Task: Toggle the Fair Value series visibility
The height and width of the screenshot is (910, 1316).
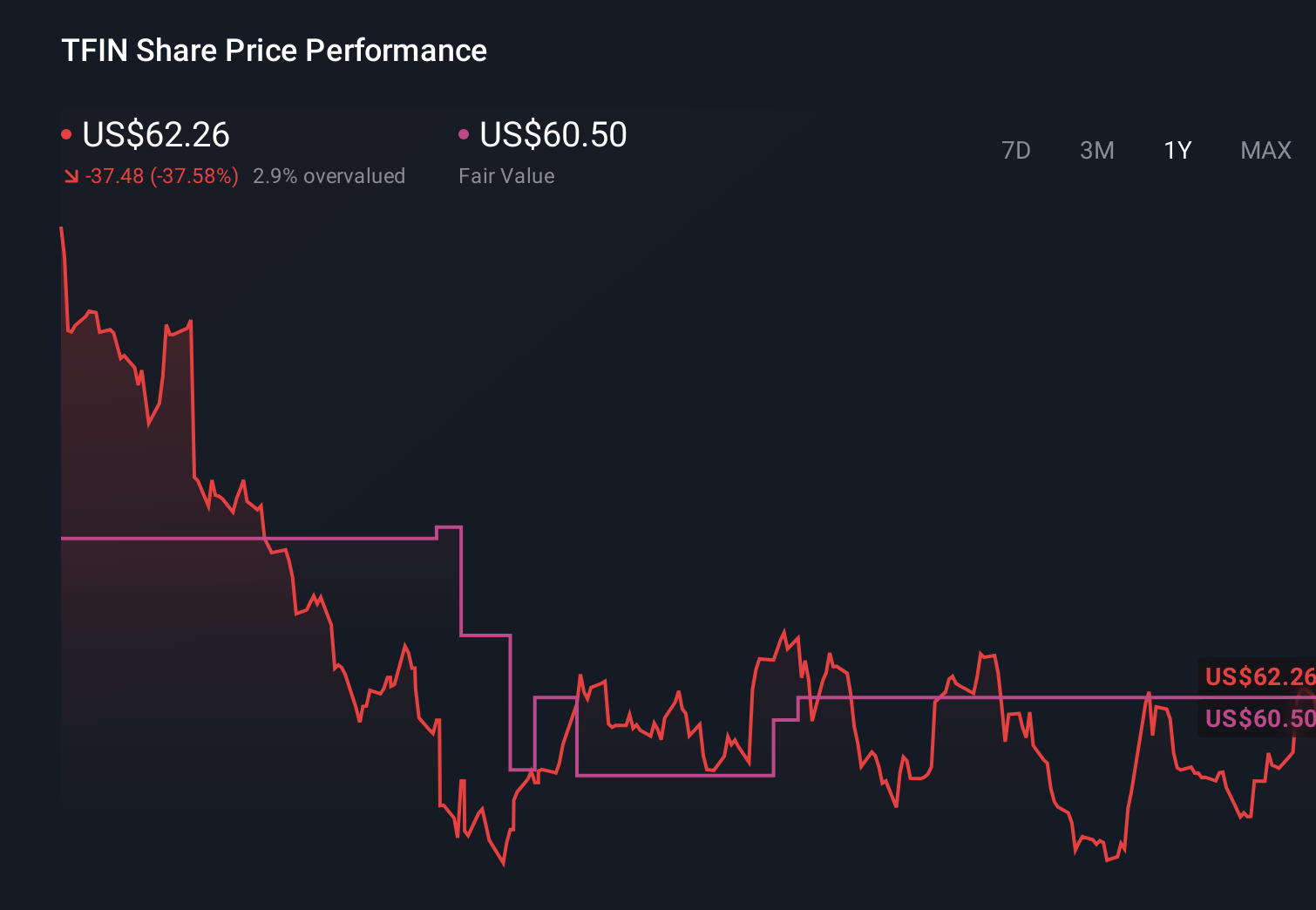Action: [x=465, y=133]
